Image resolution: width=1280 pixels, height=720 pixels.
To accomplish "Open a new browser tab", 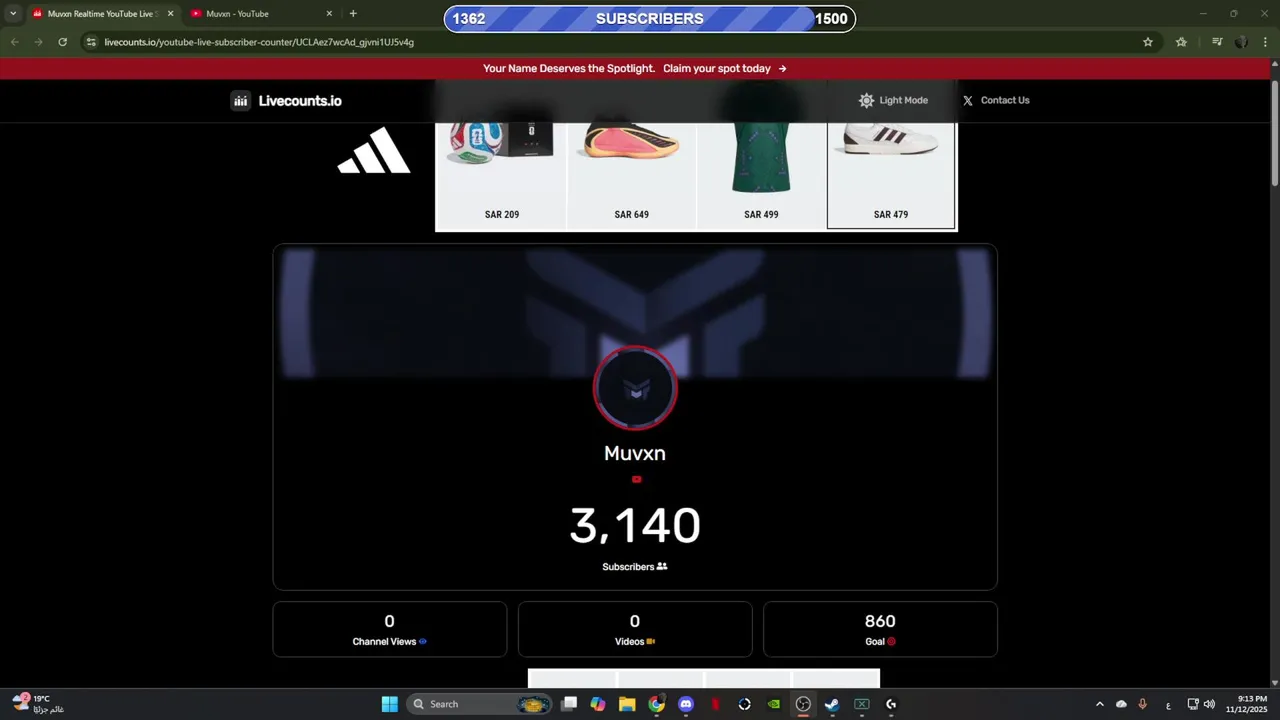I will pyautogui.click(x=353, y=14).
